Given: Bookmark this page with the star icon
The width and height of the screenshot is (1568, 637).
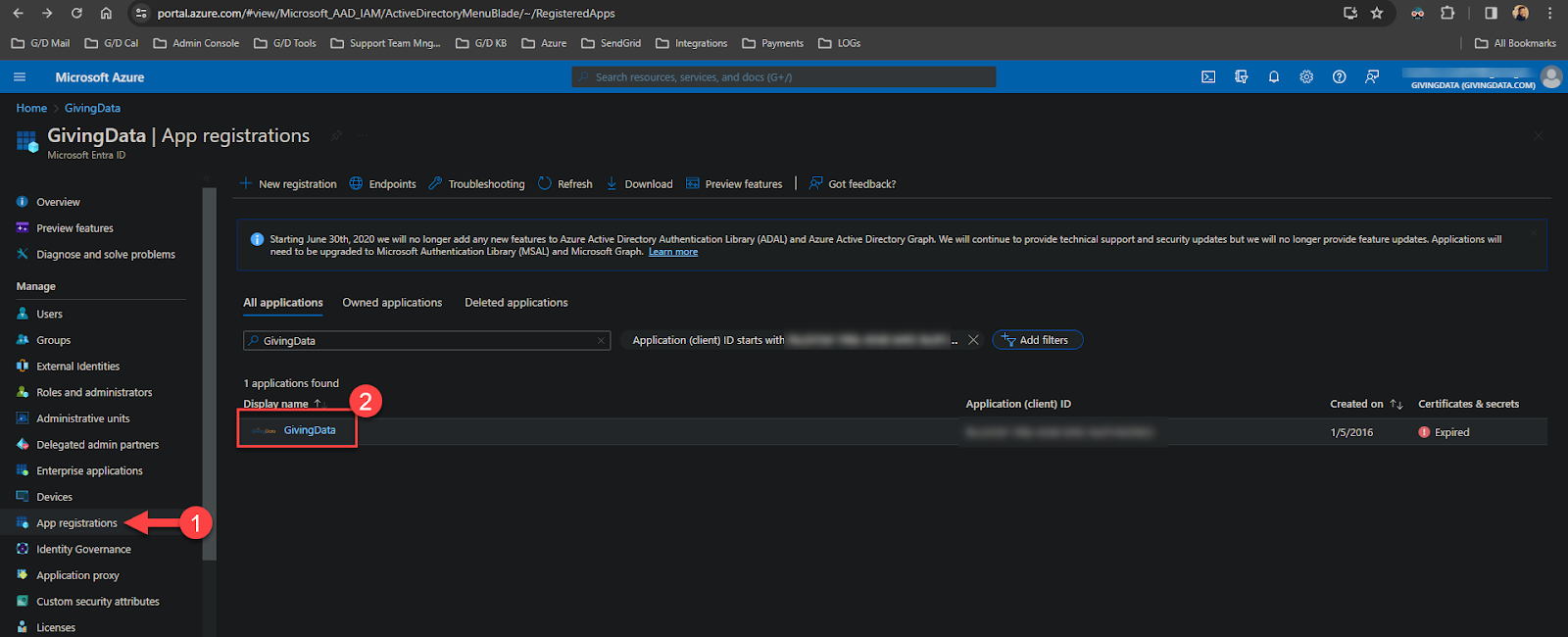Looking at the screenshot, I should click(x=1377, y=14).
